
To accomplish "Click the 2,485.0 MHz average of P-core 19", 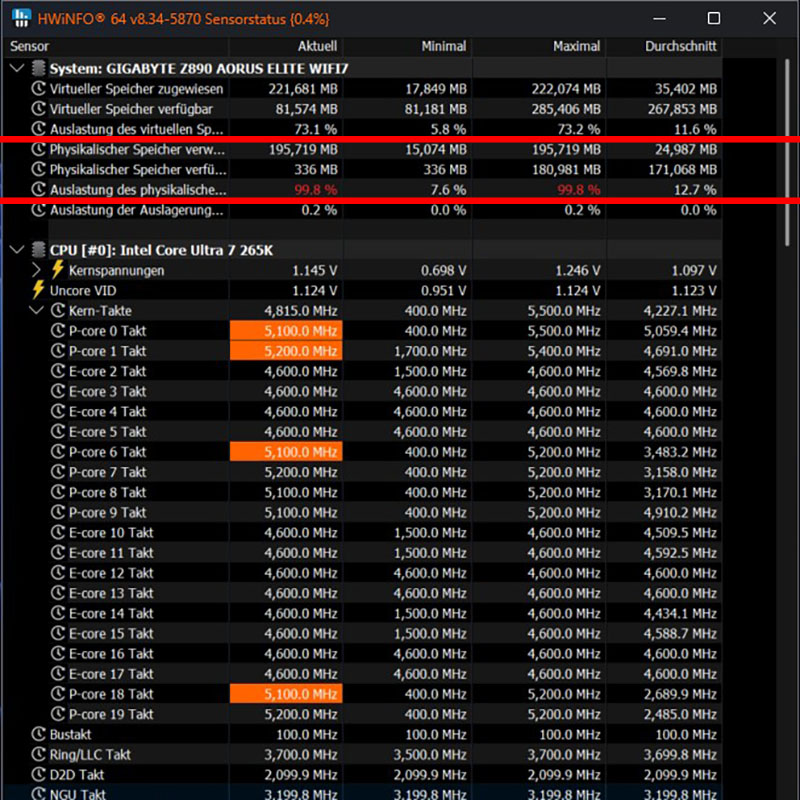I will (x=680, y=714).
